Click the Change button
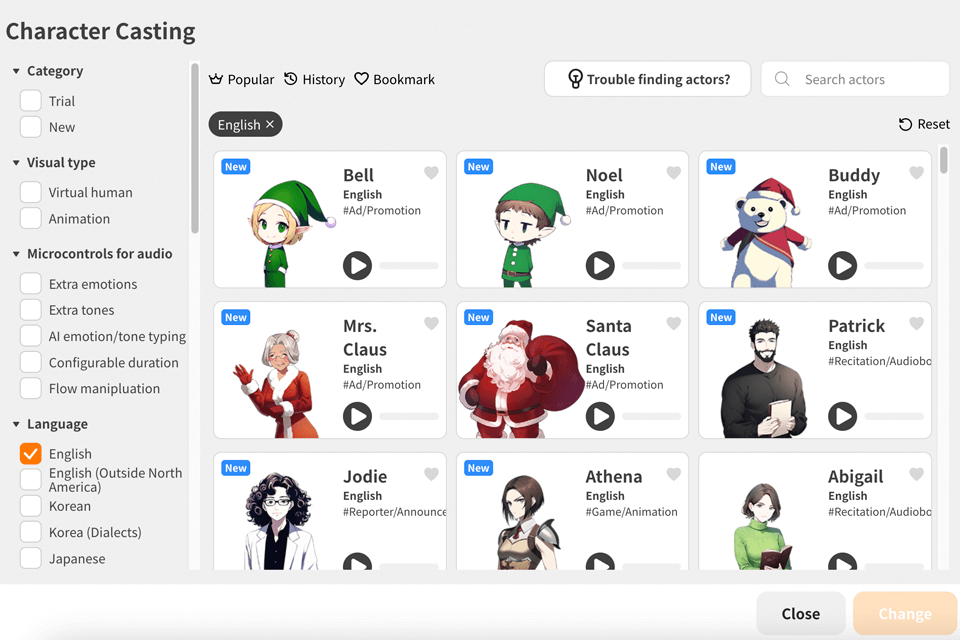 point(905,614)
